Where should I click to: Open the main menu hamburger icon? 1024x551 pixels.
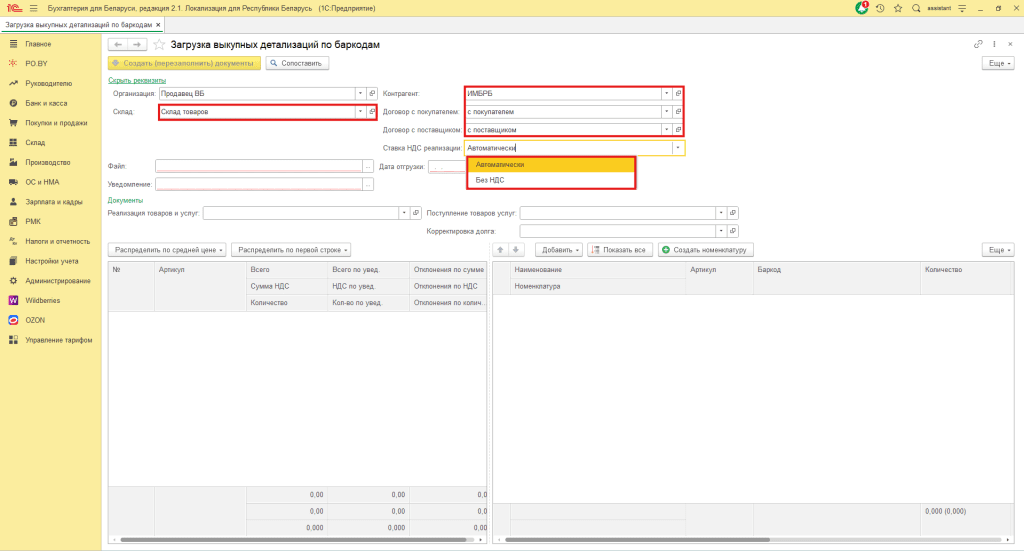click(33, 8)
